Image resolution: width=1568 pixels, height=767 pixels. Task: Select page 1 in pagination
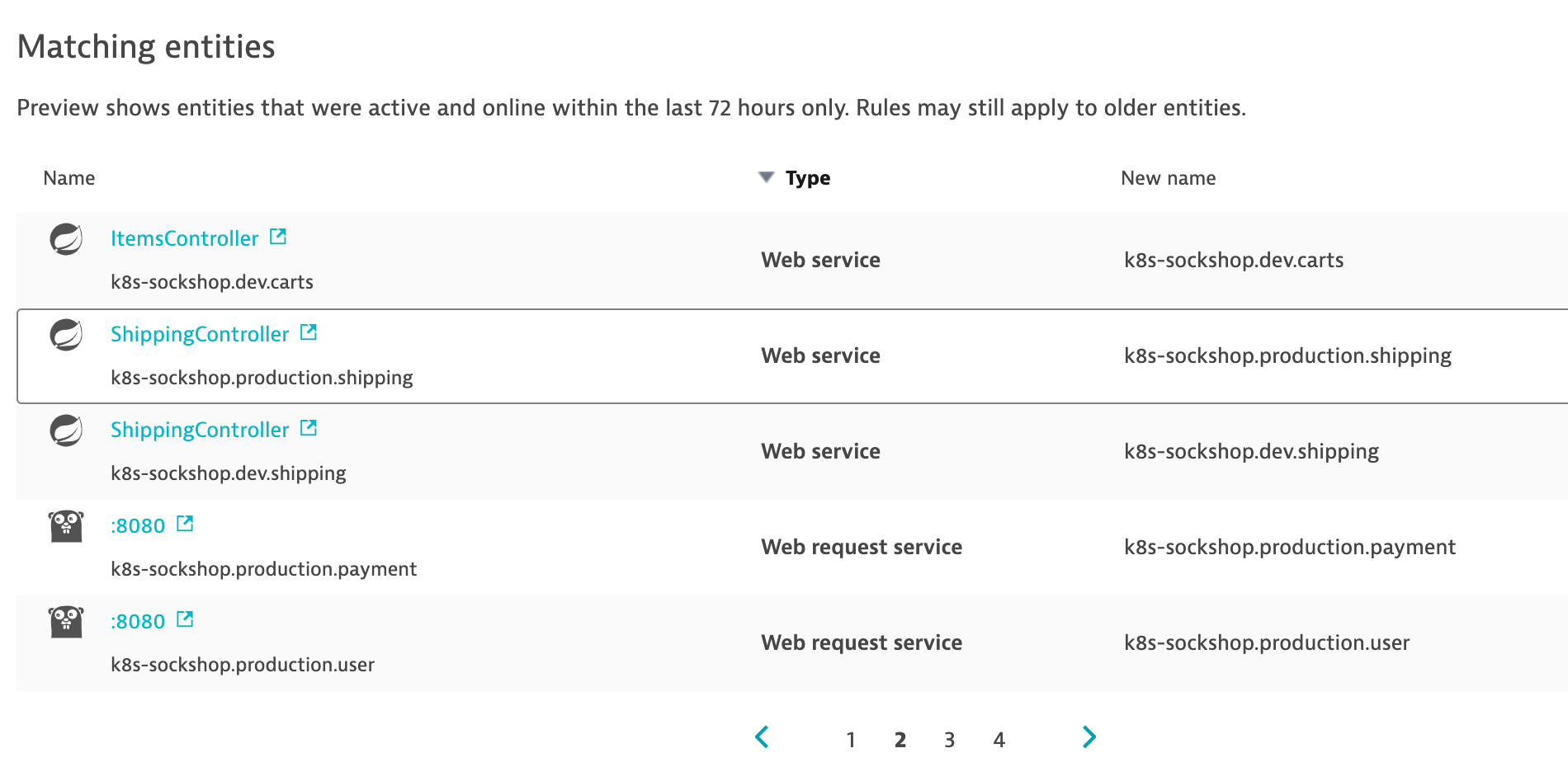[x=851, y=740]
